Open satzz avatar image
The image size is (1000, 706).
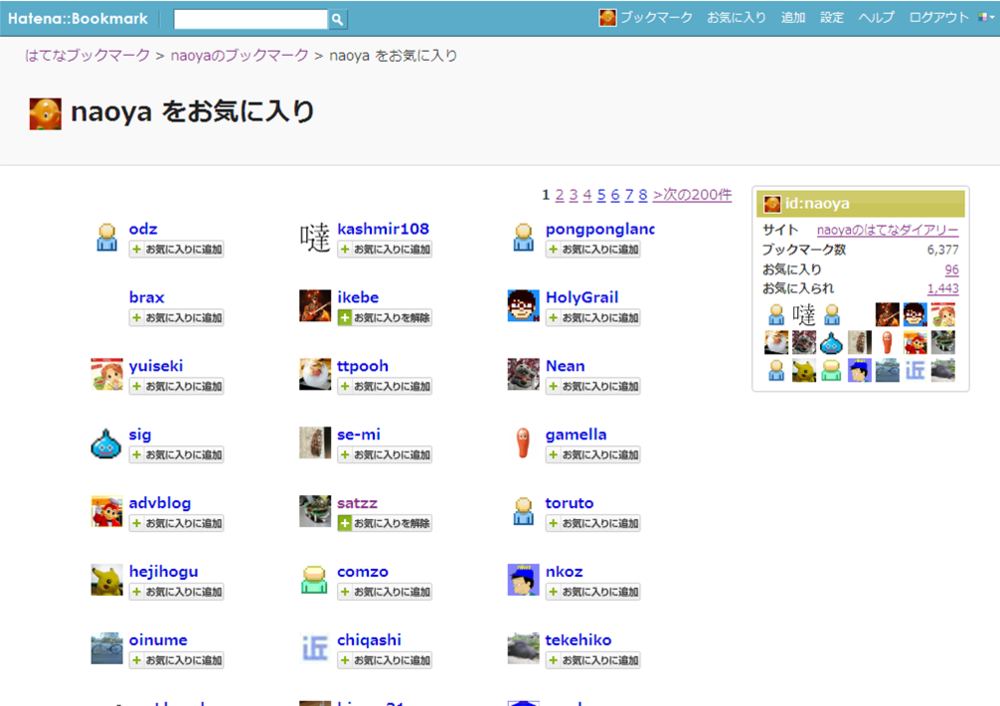[x=315, y=511]
